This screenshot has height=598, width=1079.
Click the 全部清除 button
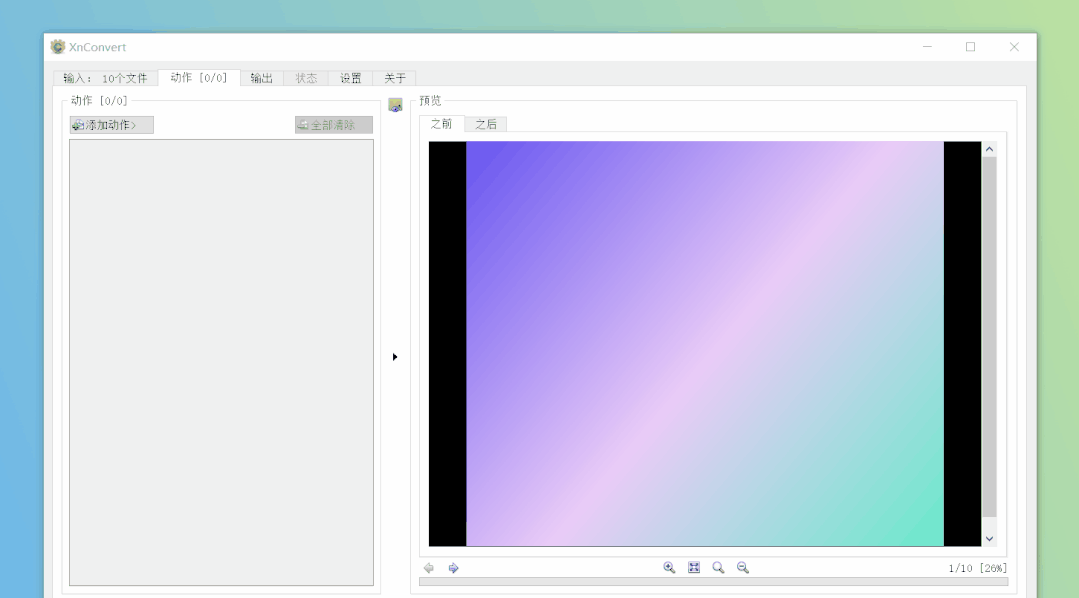[x=334, y=125]
